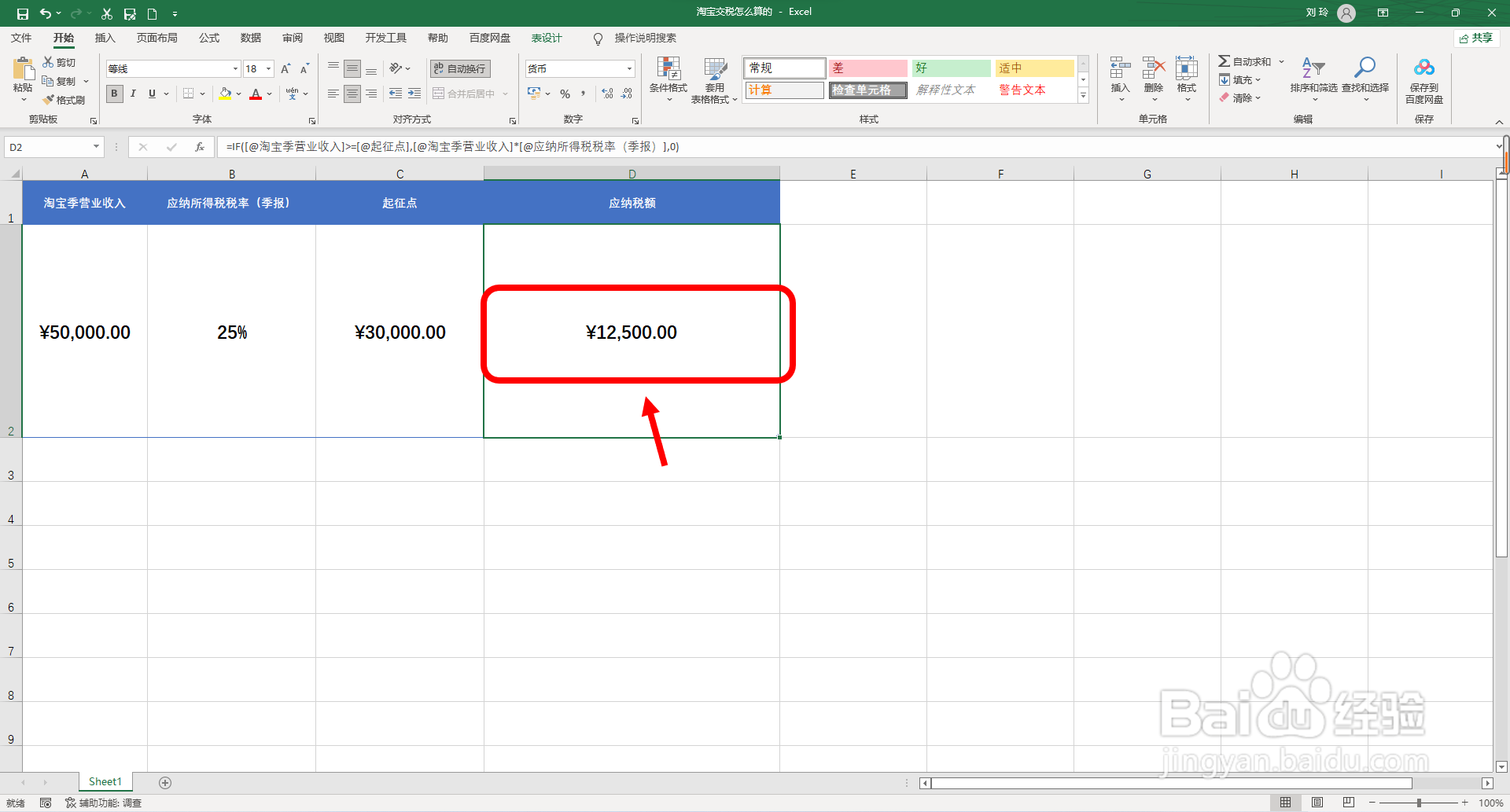Image resolution: width=1510 pixels, height=812 pixels.
Task: Toggle Underline formatting
Action: point(152,94)
